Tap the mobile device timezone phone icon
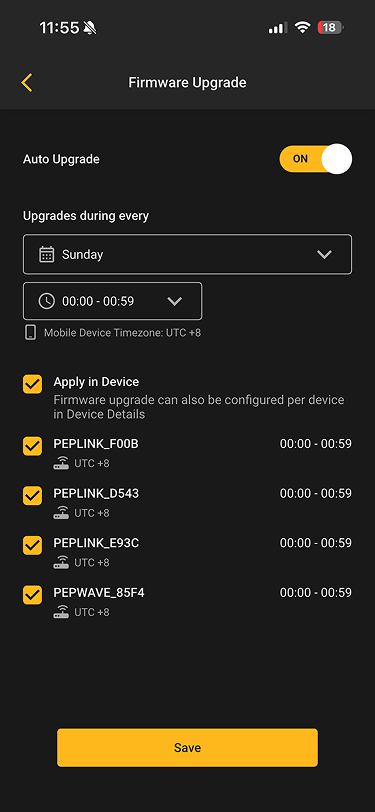 coord(31,332)
